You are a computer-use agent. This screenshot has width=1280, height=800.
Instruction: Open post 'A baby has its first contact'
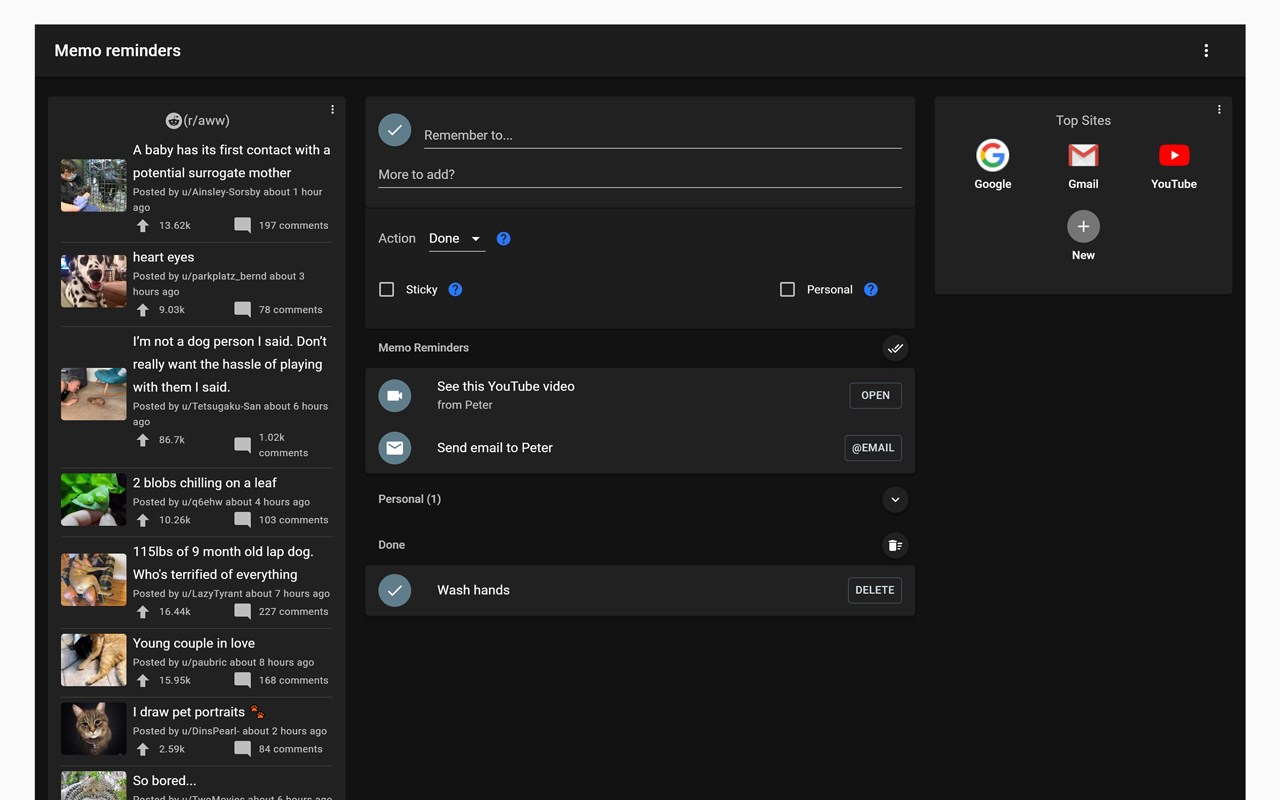(x=232, y=161)
